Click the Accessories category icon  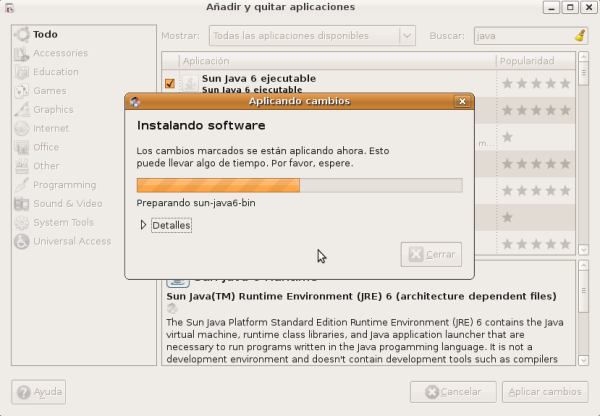click(x=21, y=53)
